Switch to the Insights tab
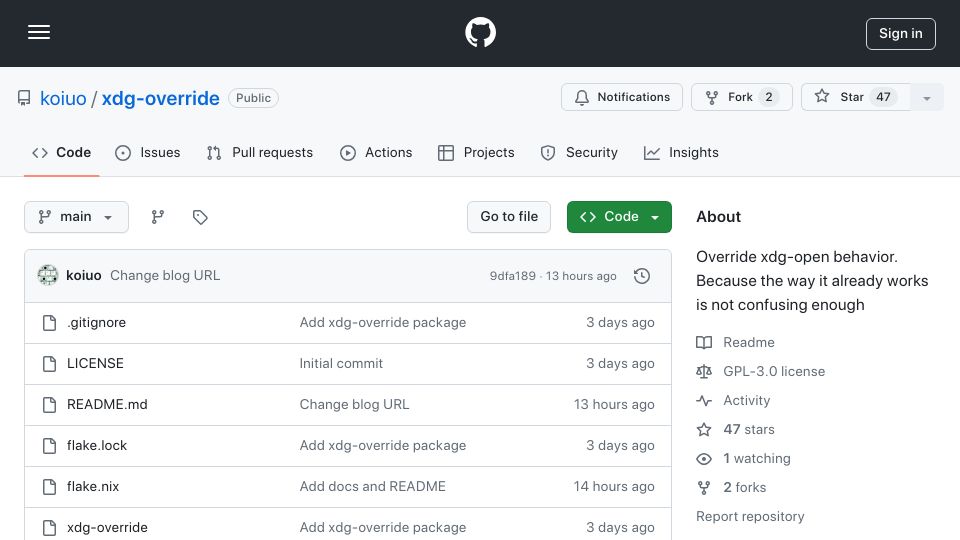The image size is (960, 540). pos(681,152)
